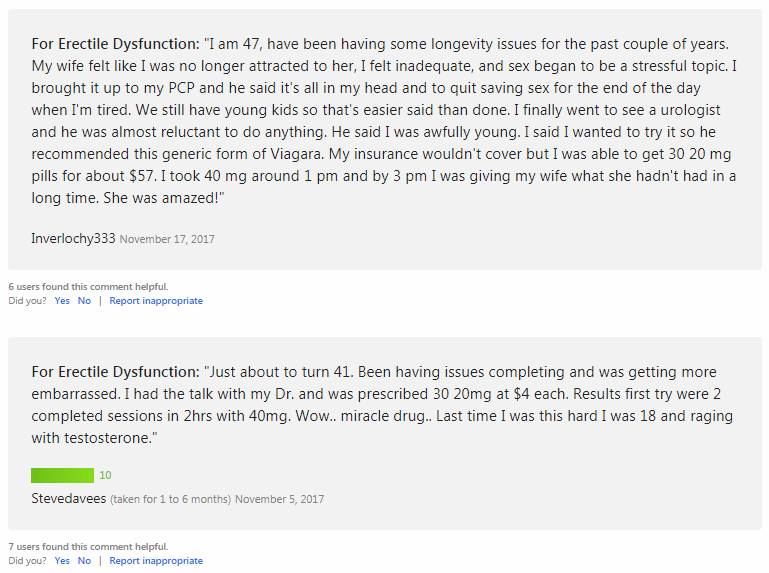Click the November 5, 2017 date

click(x=280, y=499)
